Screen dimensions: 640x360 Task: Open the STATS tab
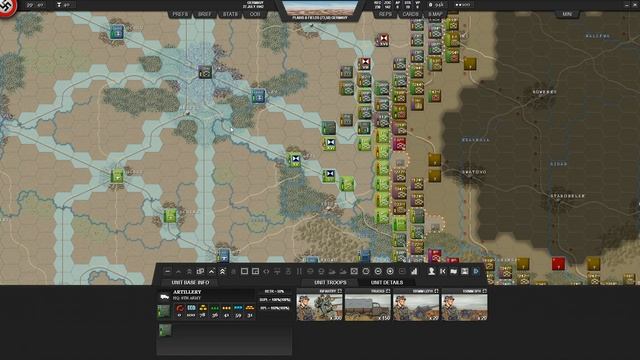coord(230,14)
